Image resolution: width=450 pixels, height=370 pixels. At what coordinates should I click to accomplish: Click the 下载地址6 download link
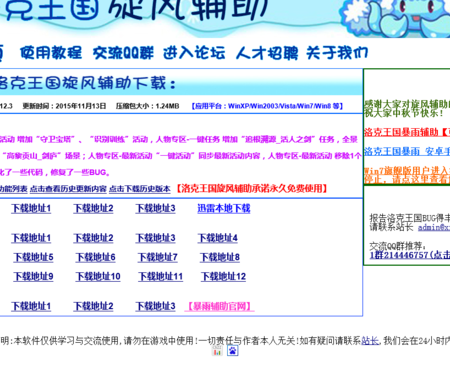coord(95,257)
